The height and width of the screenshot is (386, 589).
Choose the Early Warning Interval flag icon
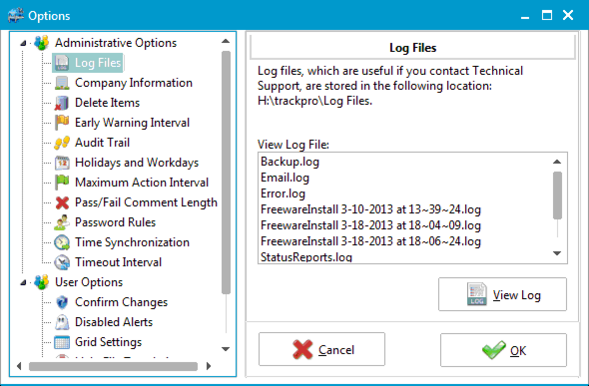(x=62, y=122)
